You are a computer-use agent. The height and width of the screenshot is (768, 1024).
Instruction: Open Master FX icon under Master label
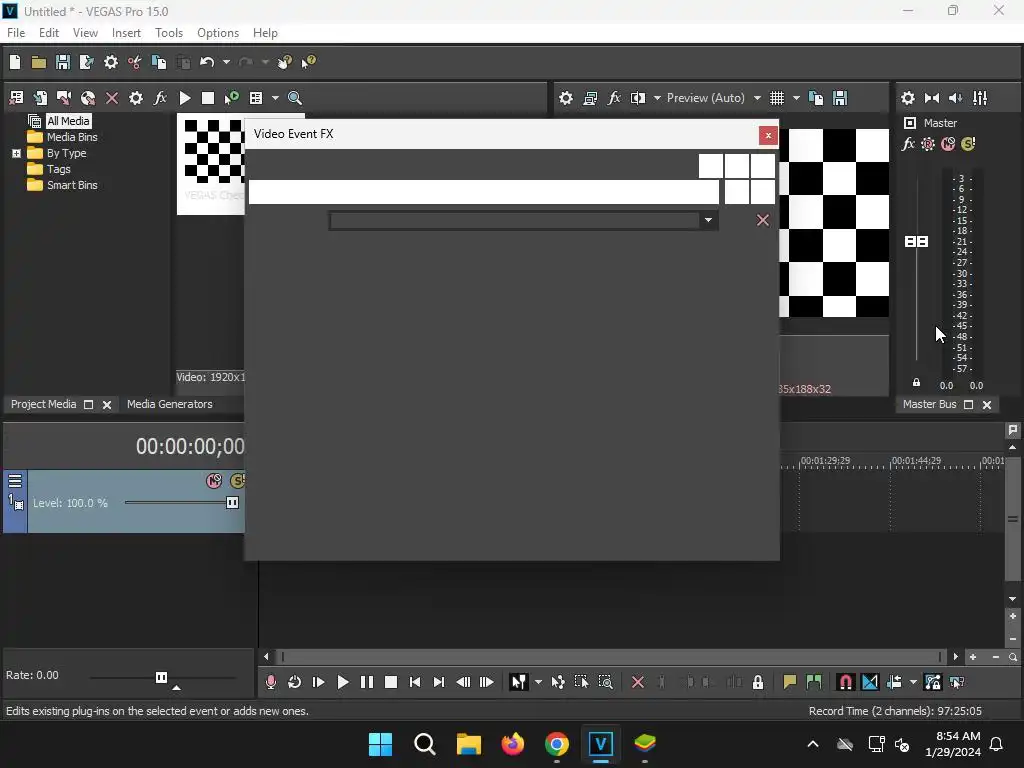click(908, 144)
